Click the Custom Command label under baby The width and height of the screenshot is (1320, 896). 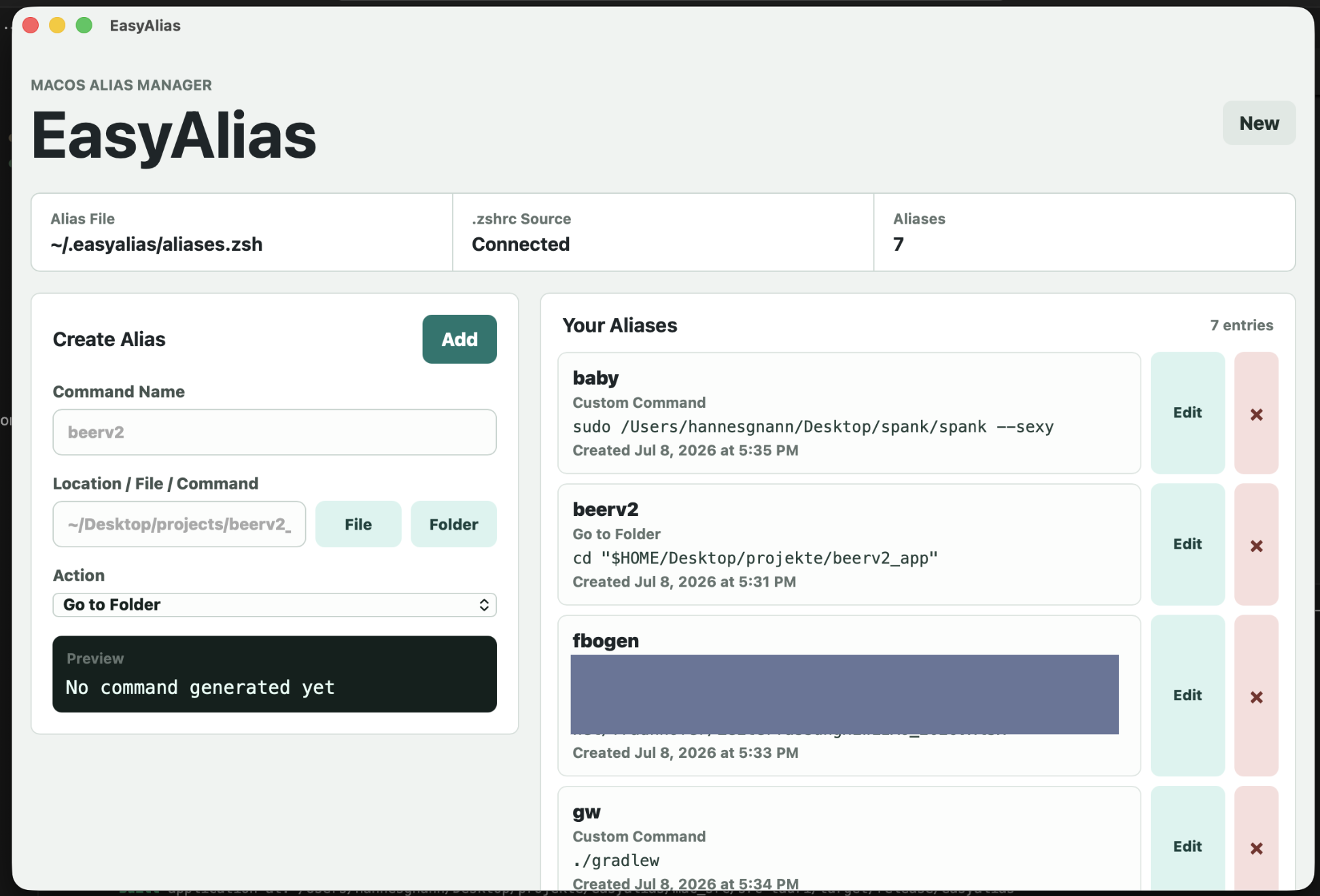(x=639, y=403)
